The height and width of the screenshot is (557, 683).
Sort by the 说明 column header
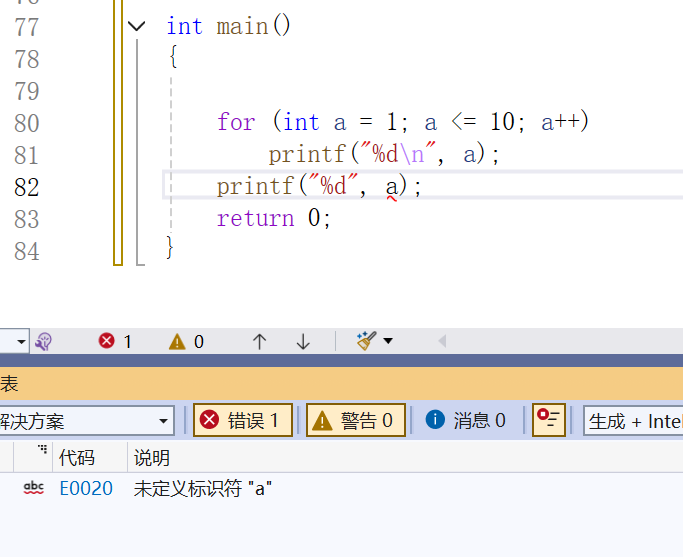pos(152,458)
